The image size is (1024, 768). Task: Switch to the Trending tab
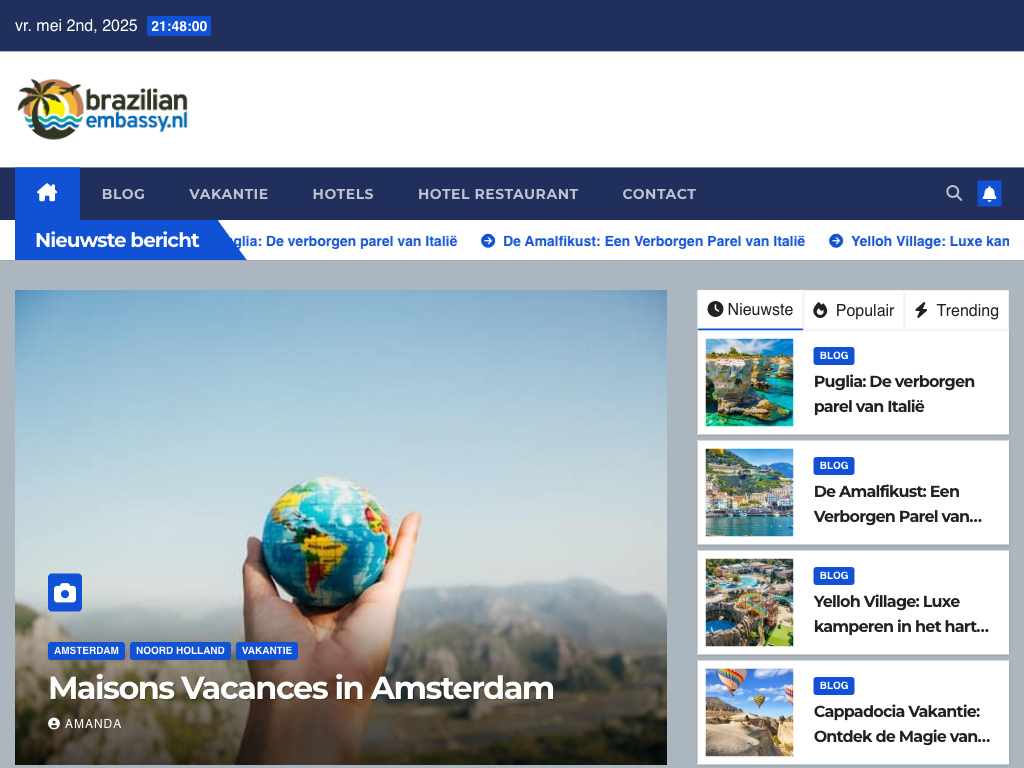coord(957,310)
